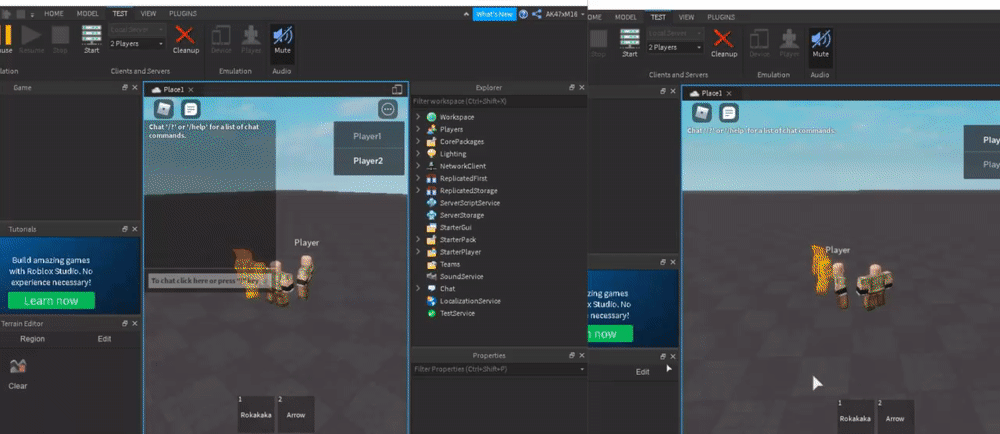Open the 2 Players dropdown in left window
This screenshot has height=434, width=1000.
[137, 44]
